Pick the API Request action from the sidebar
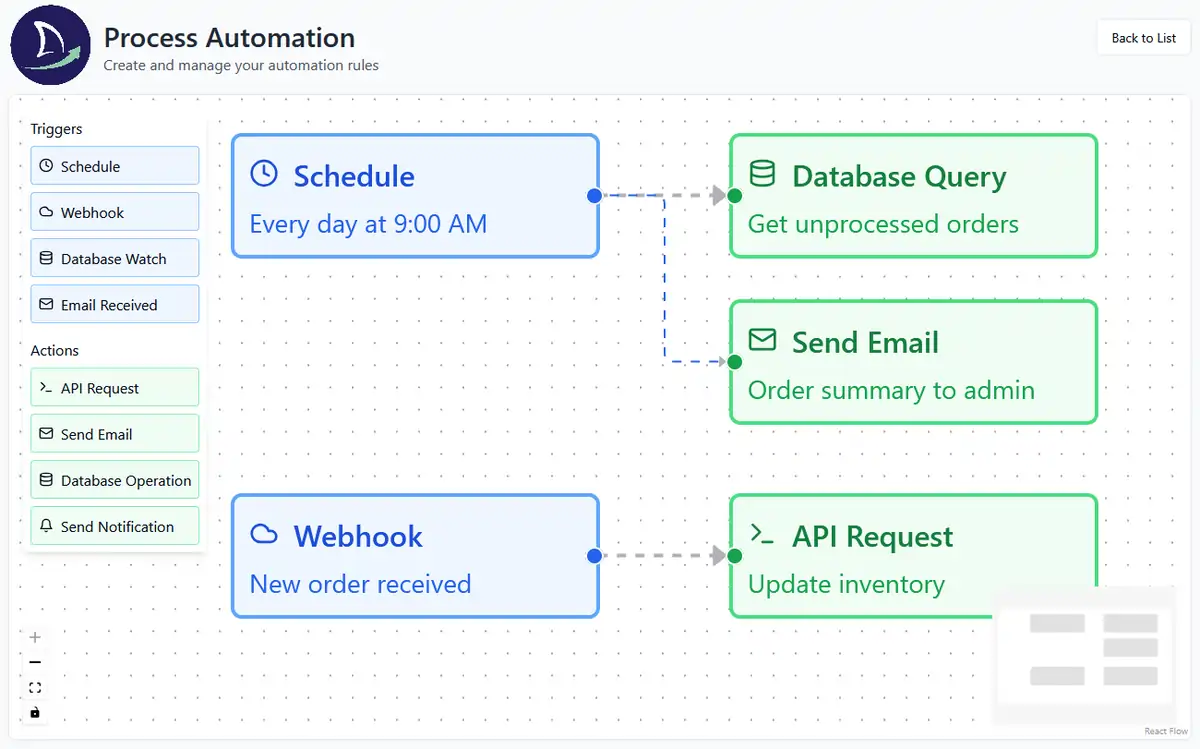 pos(115,388)
